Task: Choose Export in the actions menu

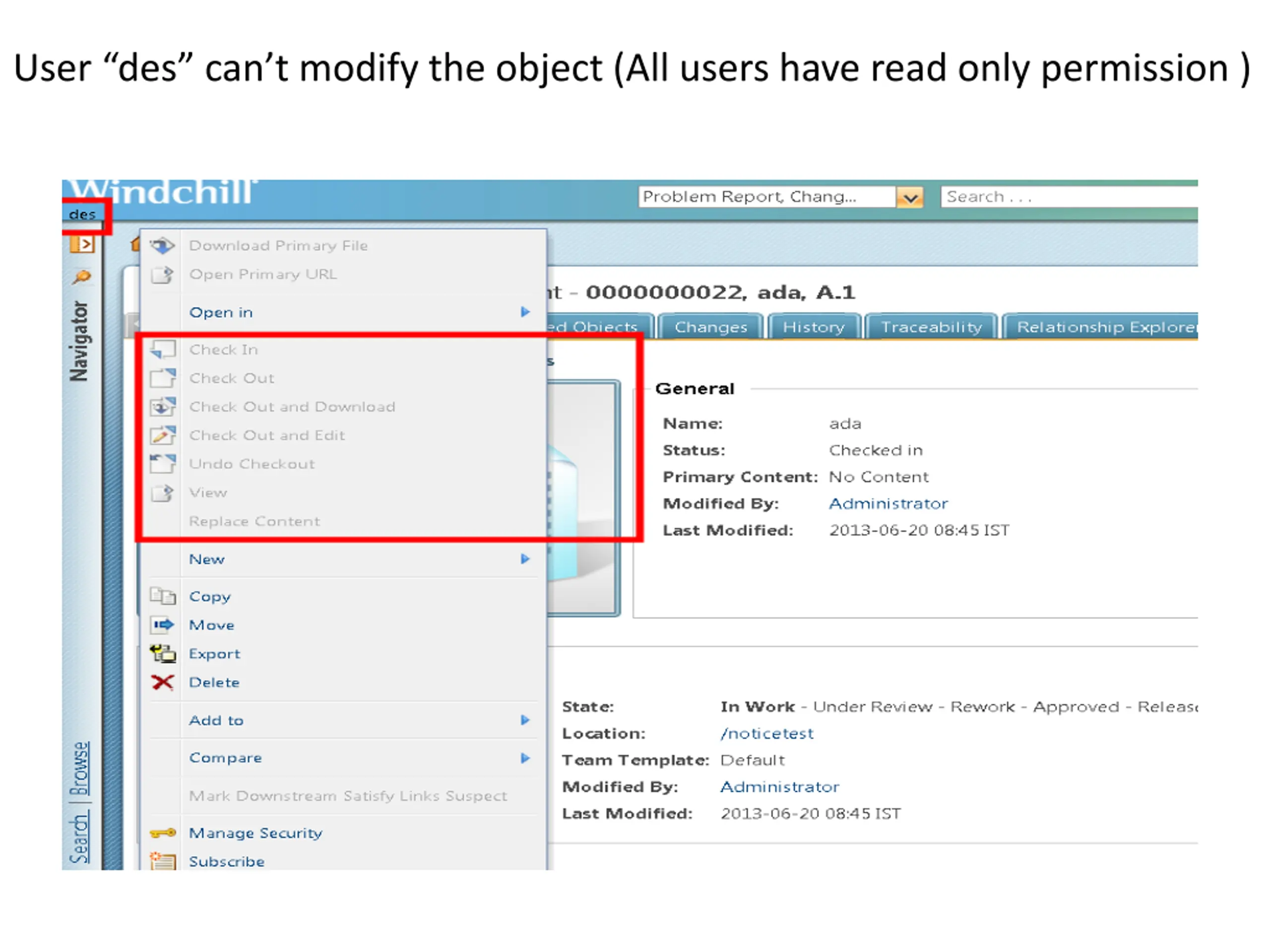Action: pyautogui.click(x=215, y=654)
